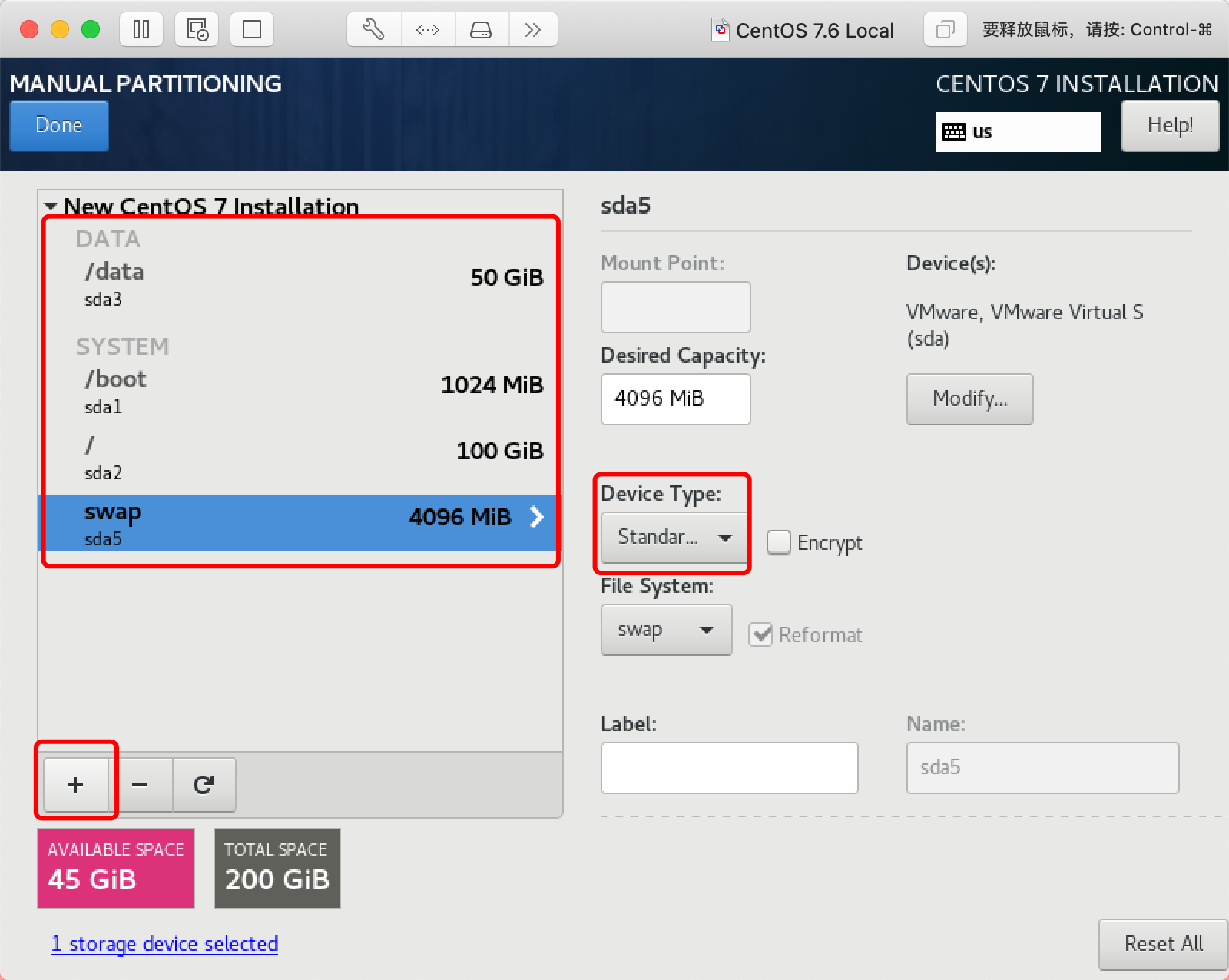The height and width of the screenshot is (980, 1229).
Task: Close the VMware window red button
Action: click(x=29, y=29)
